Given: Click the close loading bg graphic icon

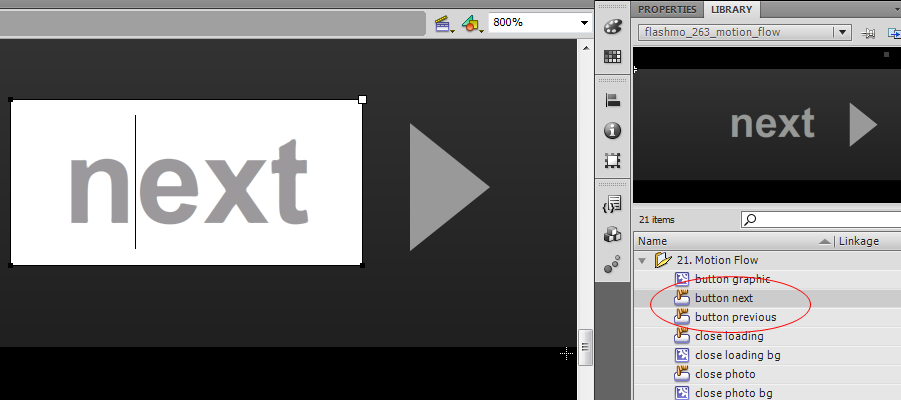Looking at the screenshot, I should pos(681,355).
